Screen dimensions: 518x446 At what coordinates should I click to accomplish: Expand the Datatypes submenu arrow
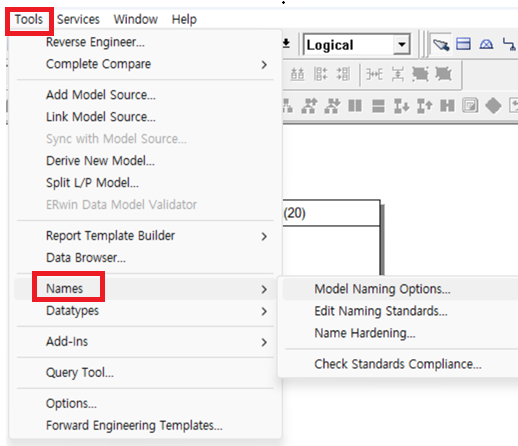tap(264, 311)
